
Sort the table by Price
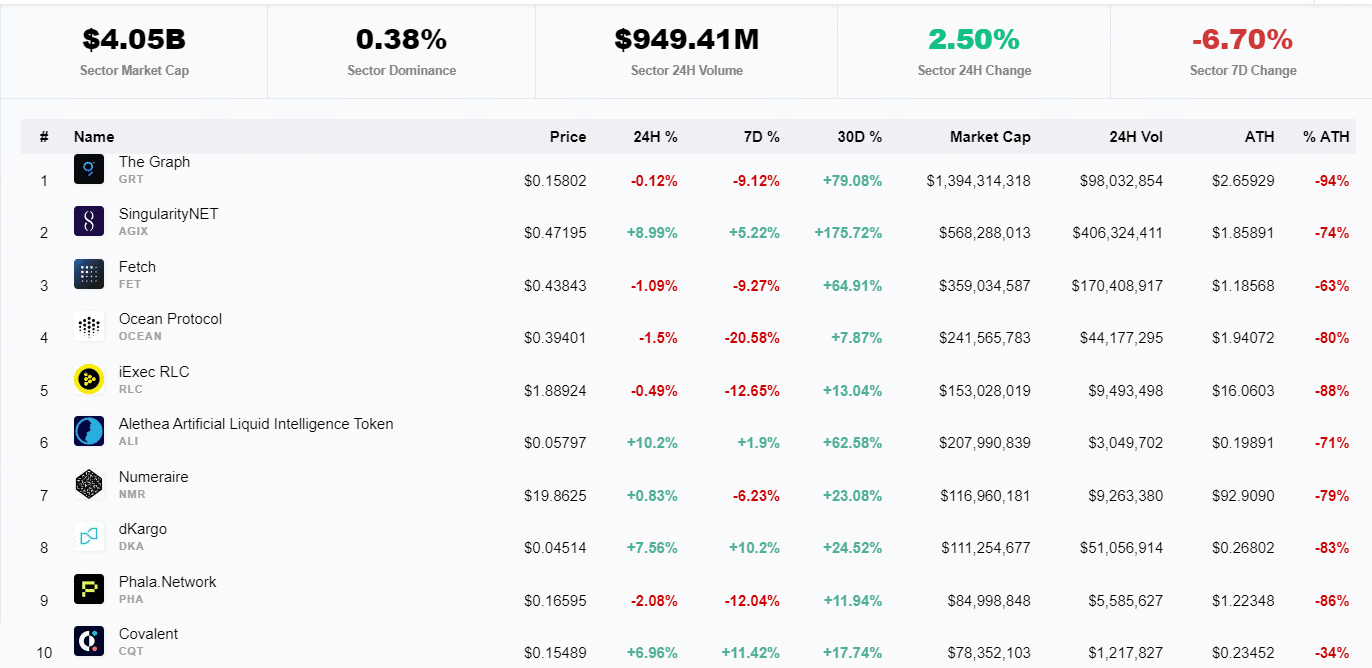[567, 137]
